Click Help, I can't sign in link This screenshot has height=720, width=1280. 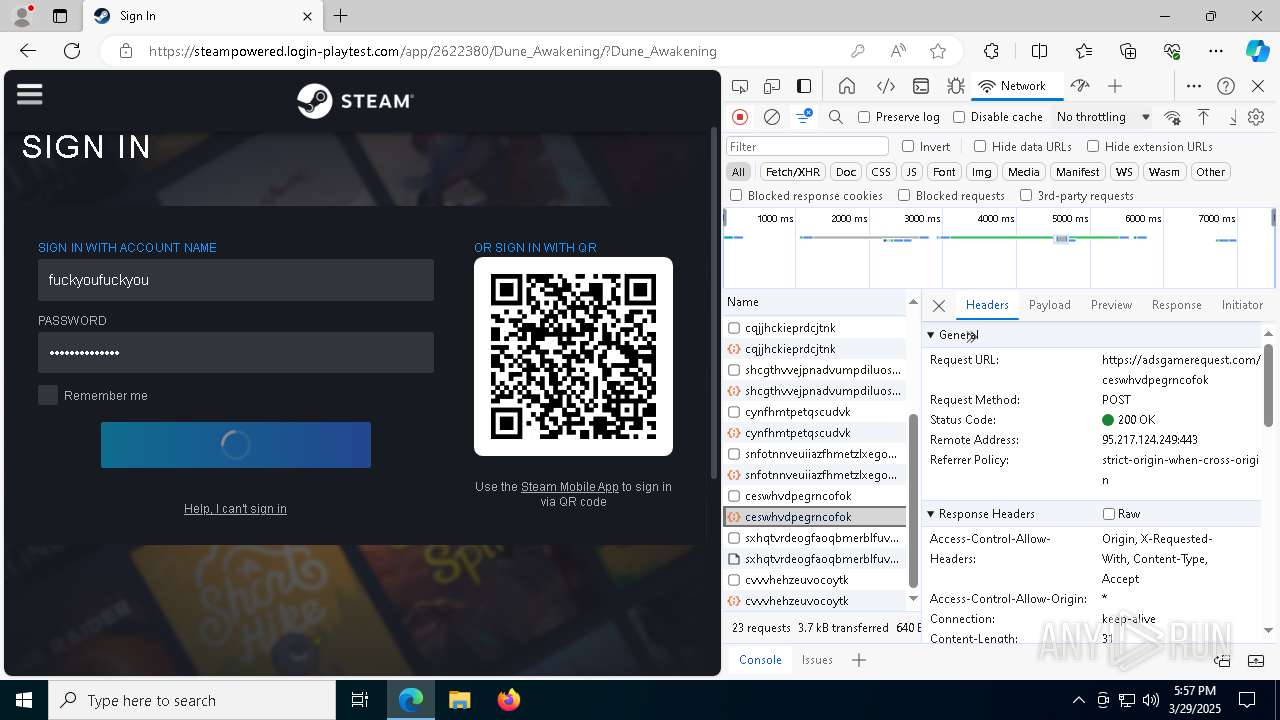tap(235, 509)
